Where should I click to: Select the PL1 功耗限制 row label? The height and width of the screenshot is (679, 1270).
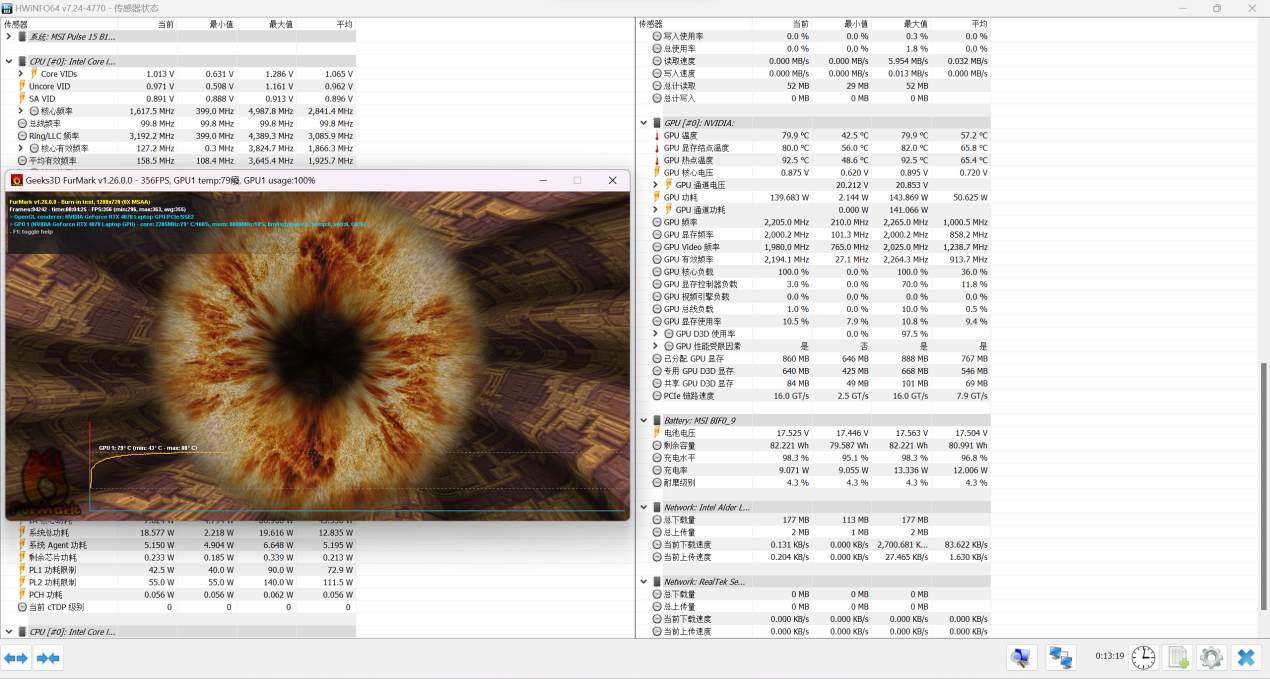point(52,570)
